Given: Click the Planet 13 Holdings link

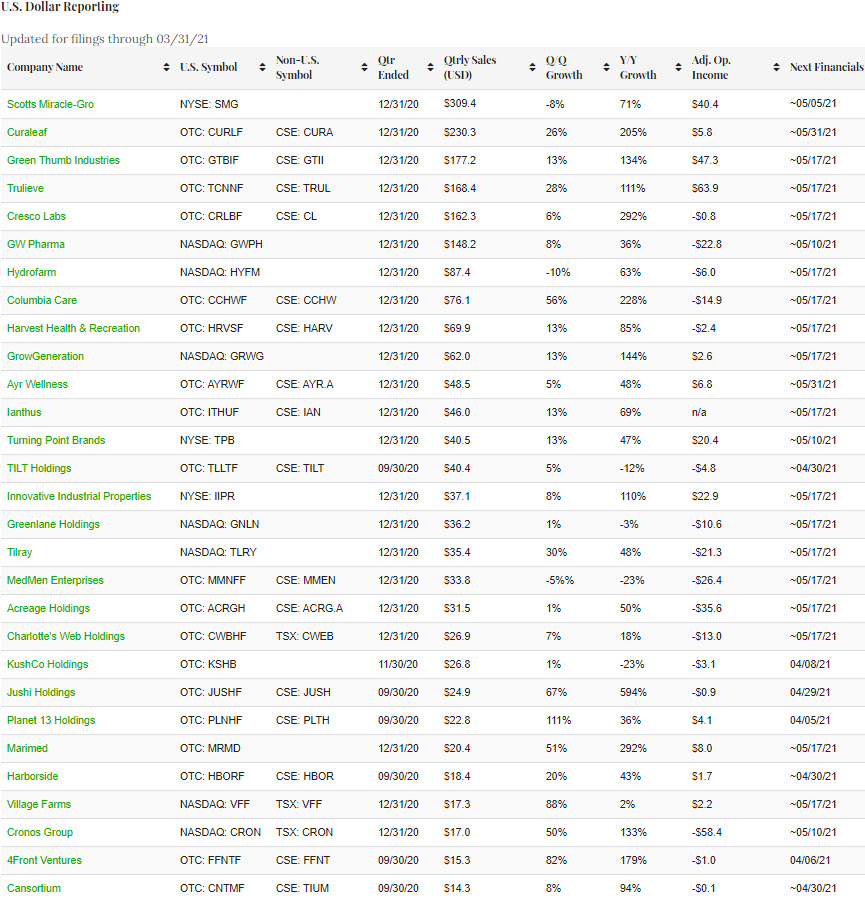Looking at the screenshot, I should click(x=51, y=720).
